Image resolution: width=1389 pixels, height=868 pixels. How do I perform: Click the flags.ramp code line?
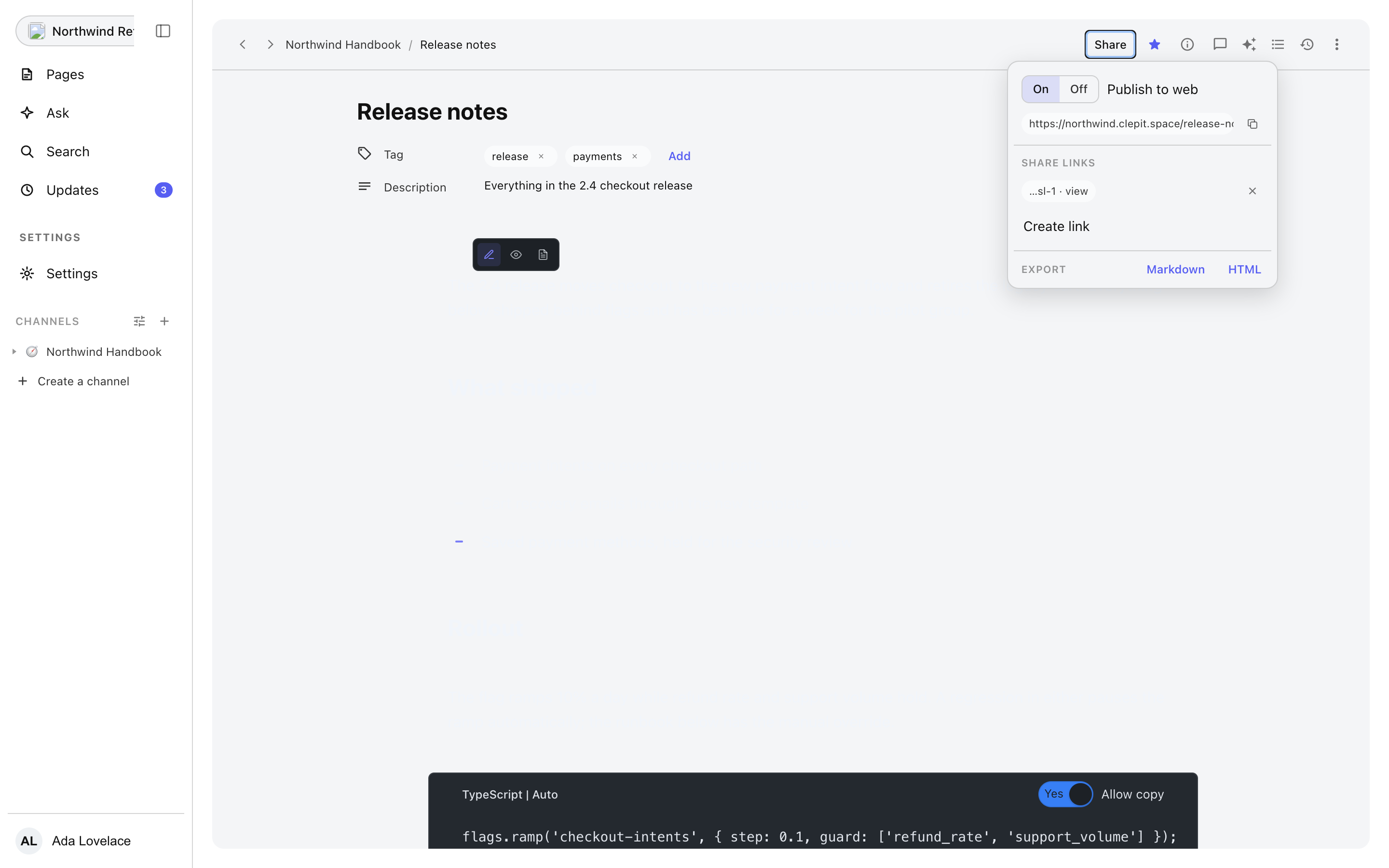point(819,837)
